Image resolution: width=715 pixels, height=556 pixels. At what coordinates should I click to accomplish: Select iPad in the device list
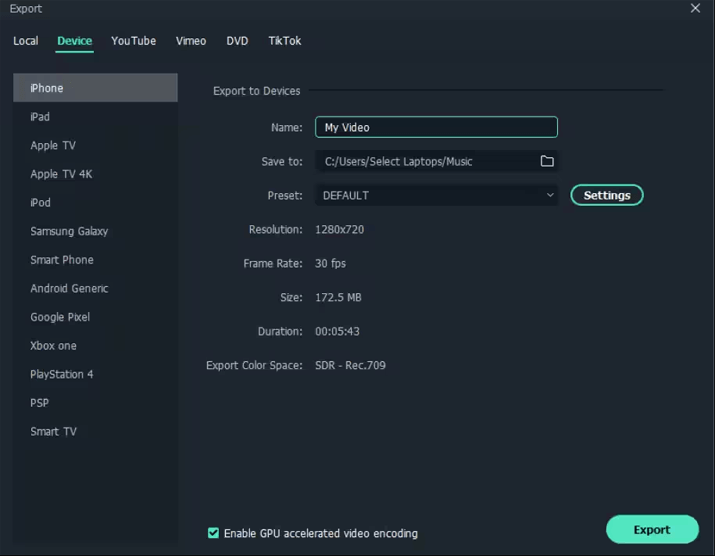pos(95,117)
